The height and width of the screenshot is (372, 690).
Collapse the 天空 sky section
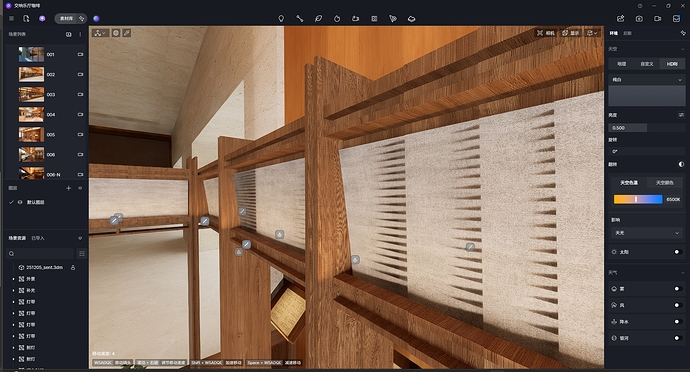pos(683,49)
